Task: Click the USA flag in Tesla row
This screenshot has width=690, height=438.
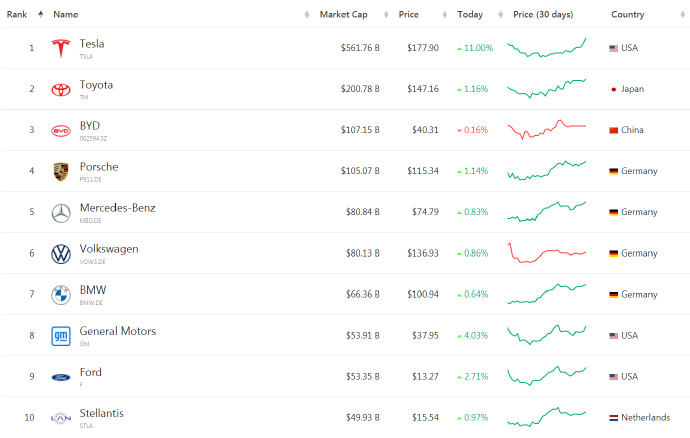Action: point(613,48)
